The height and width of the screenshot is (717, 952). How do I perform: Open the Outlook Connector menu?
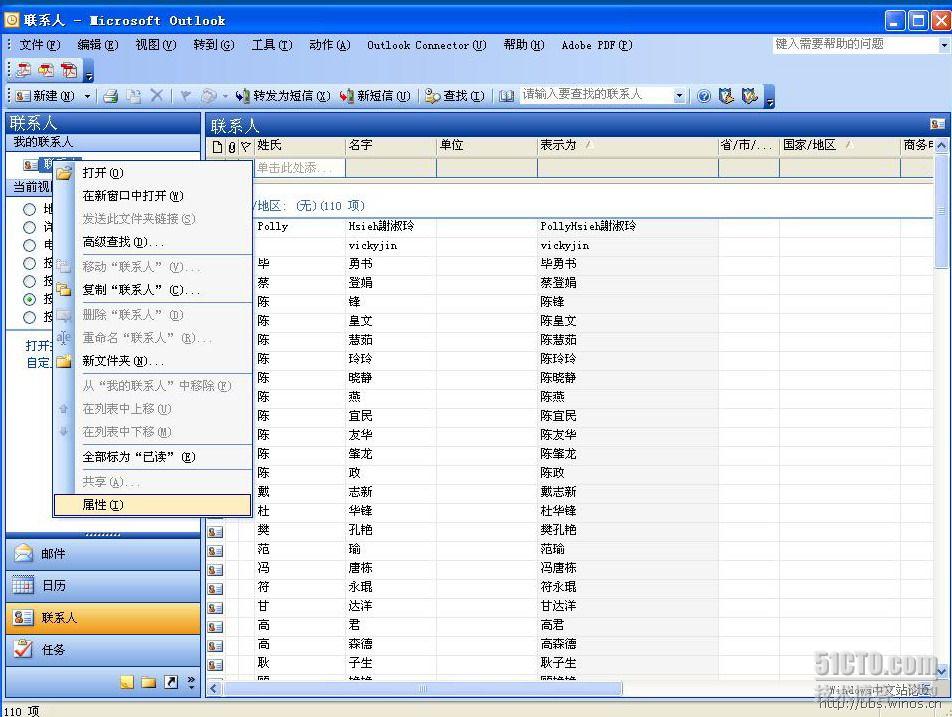pos(426,45)
